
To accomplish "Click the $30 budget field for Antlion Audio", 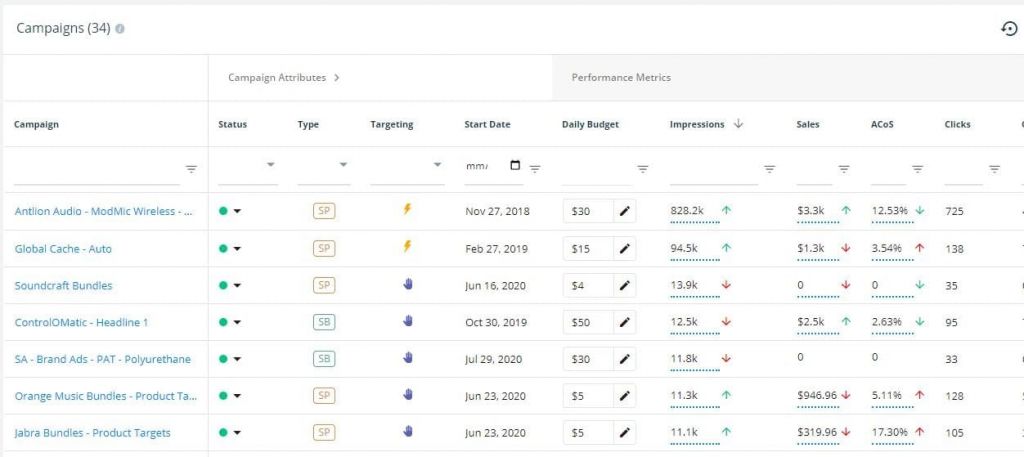I will [588, 212].
